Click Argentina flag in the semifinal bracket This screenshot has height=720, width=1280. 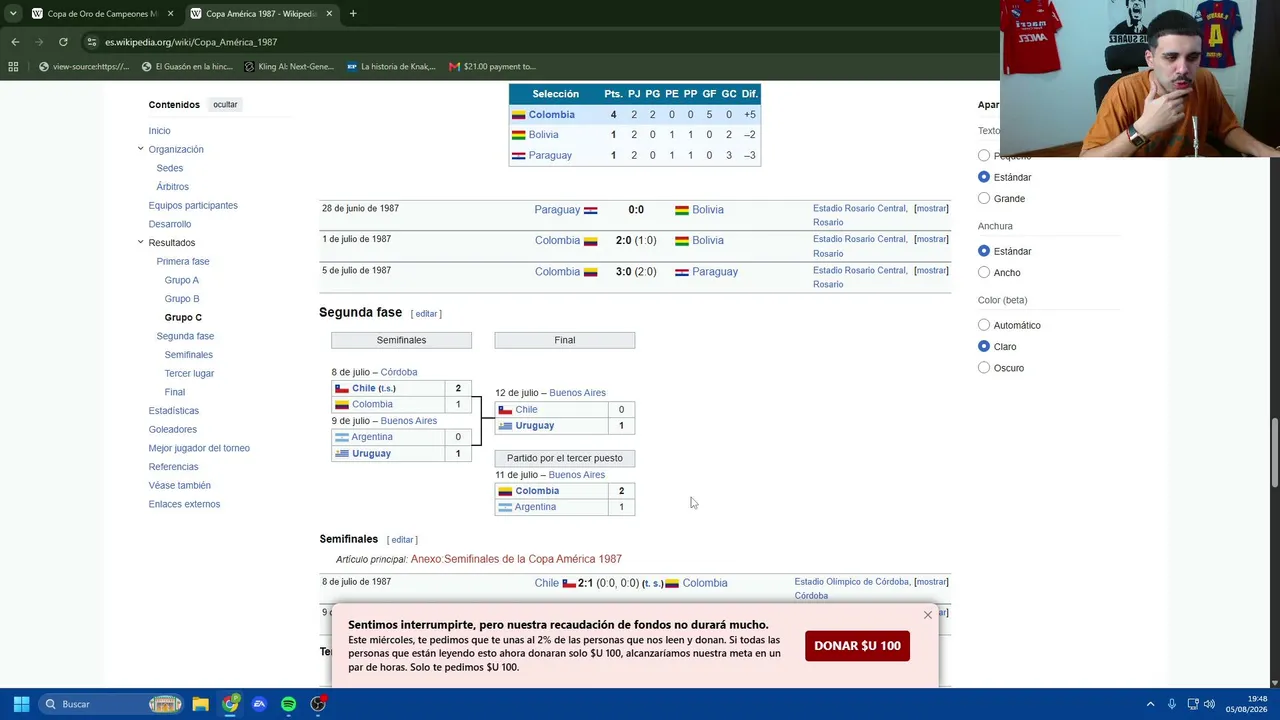tap(342, 437)
